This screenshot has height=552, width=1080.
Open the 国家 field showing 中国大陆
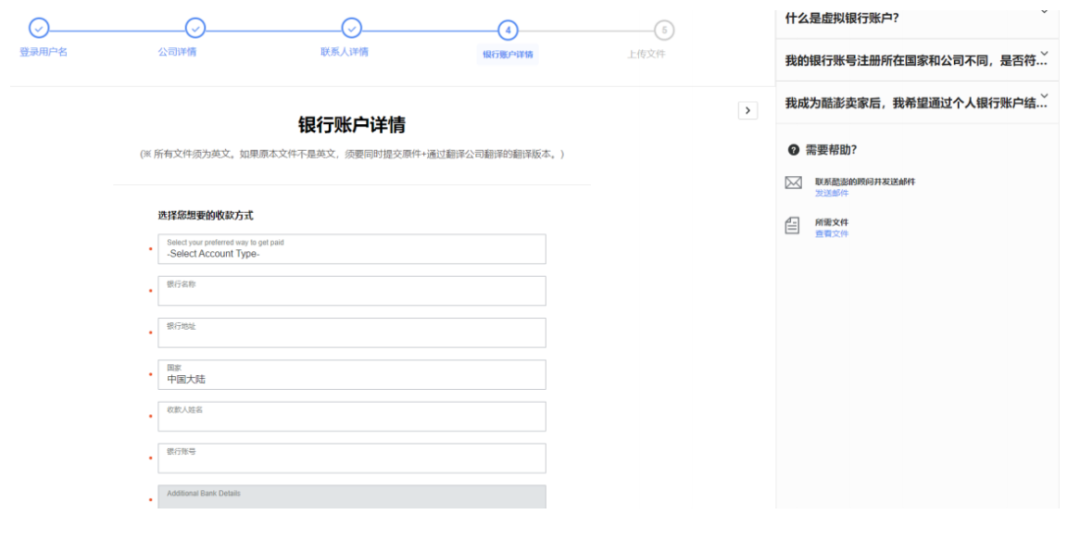coord(351,375)
